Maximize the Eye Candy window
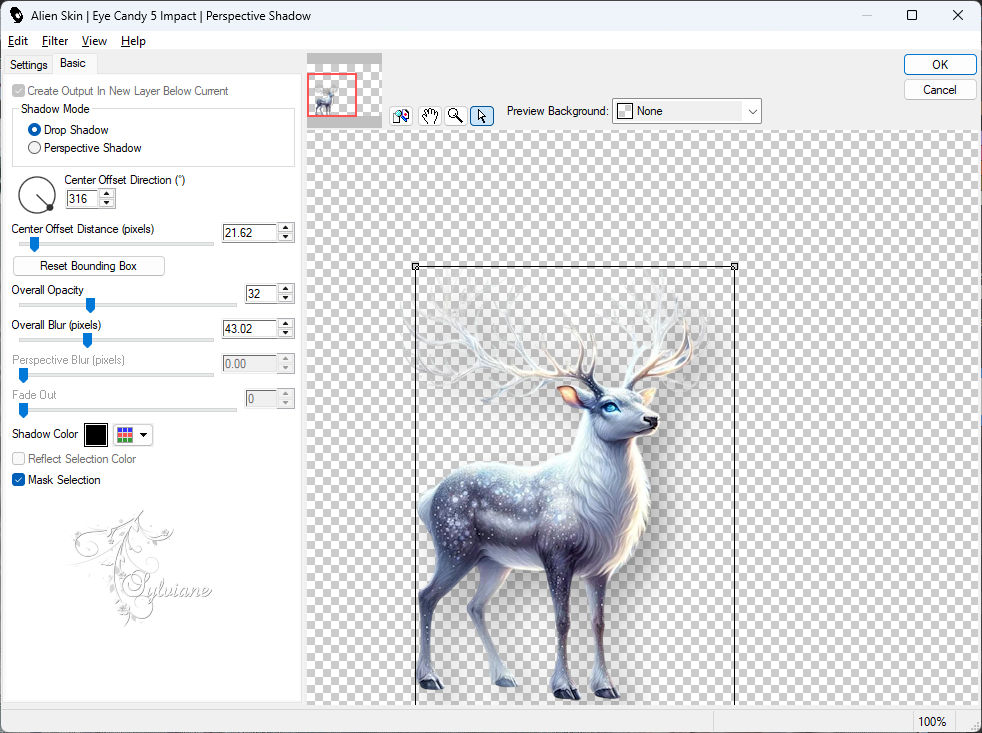Image resolution: width=982 pixels, height=733 pixels. pos(912,15)
